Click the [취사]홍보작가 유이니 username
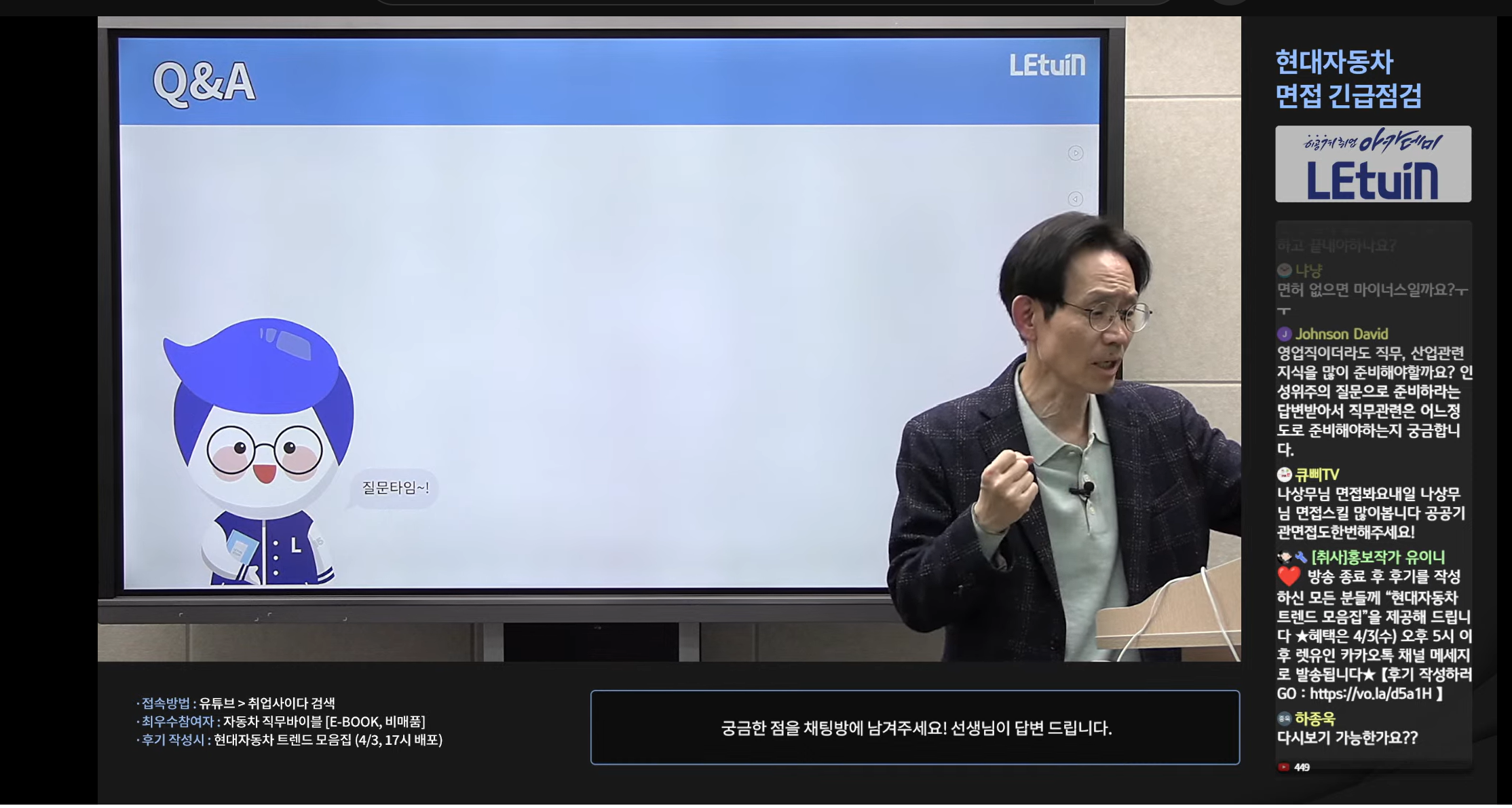This screenshot has width=1512, height=808. click(1378, 557)
